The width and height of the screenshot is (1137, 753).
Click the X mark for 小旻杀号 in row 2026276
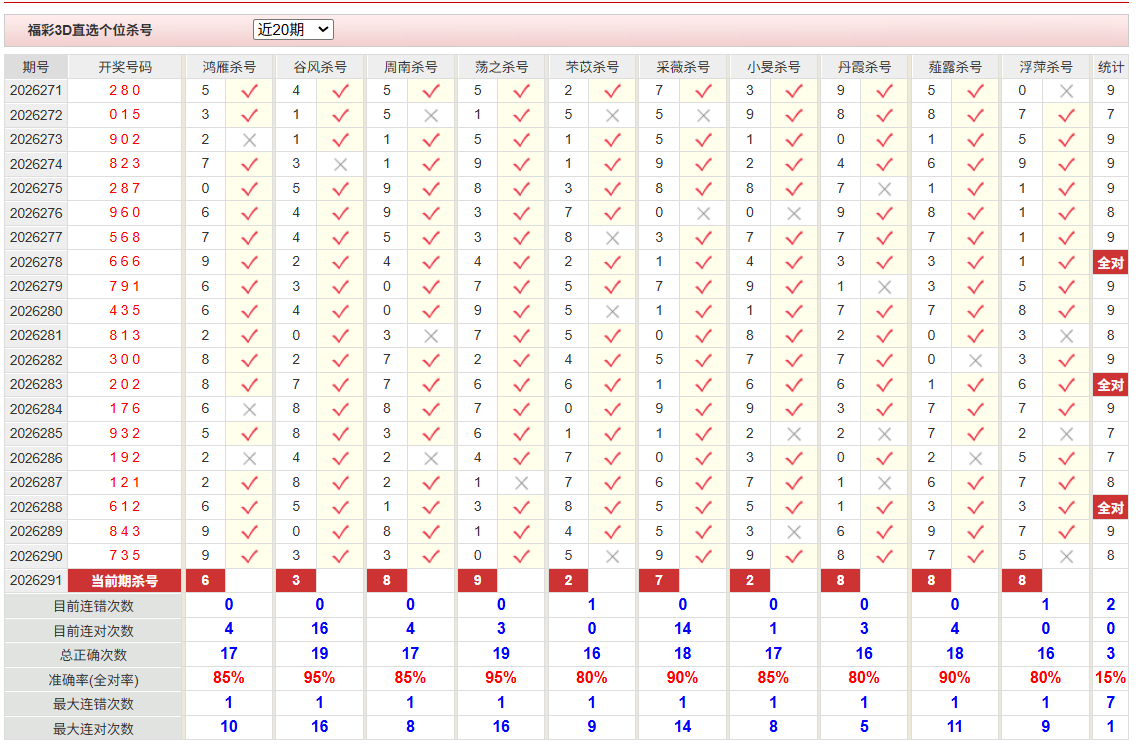794,214
